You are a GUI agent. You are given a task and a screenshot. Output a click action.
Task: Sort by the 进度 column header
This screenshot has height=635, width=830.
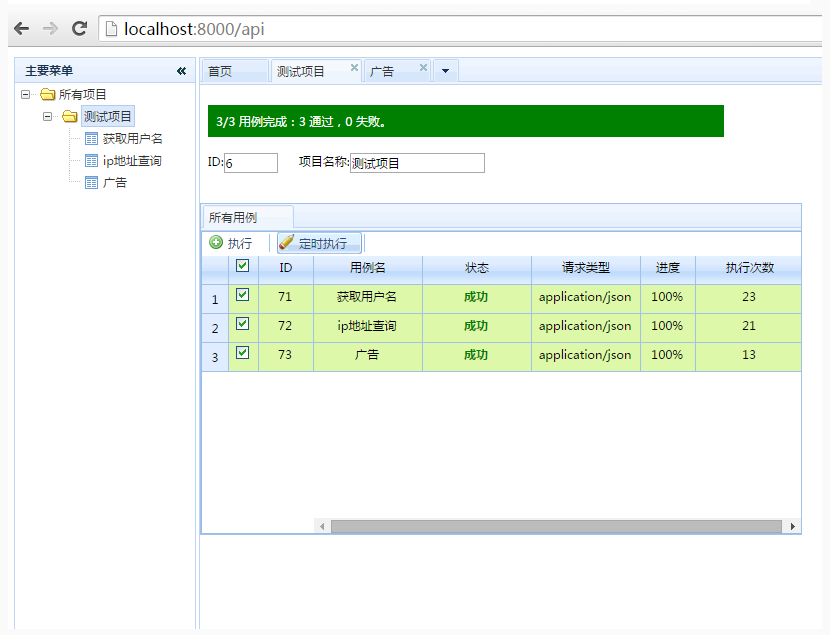point(668,268)
